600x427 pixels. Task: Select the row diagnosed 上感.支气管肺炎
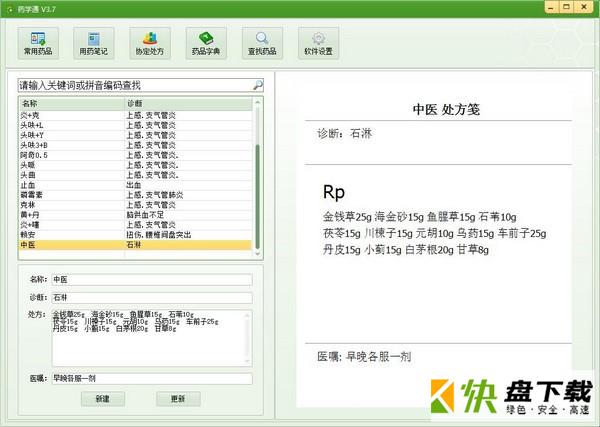[136, 195]
